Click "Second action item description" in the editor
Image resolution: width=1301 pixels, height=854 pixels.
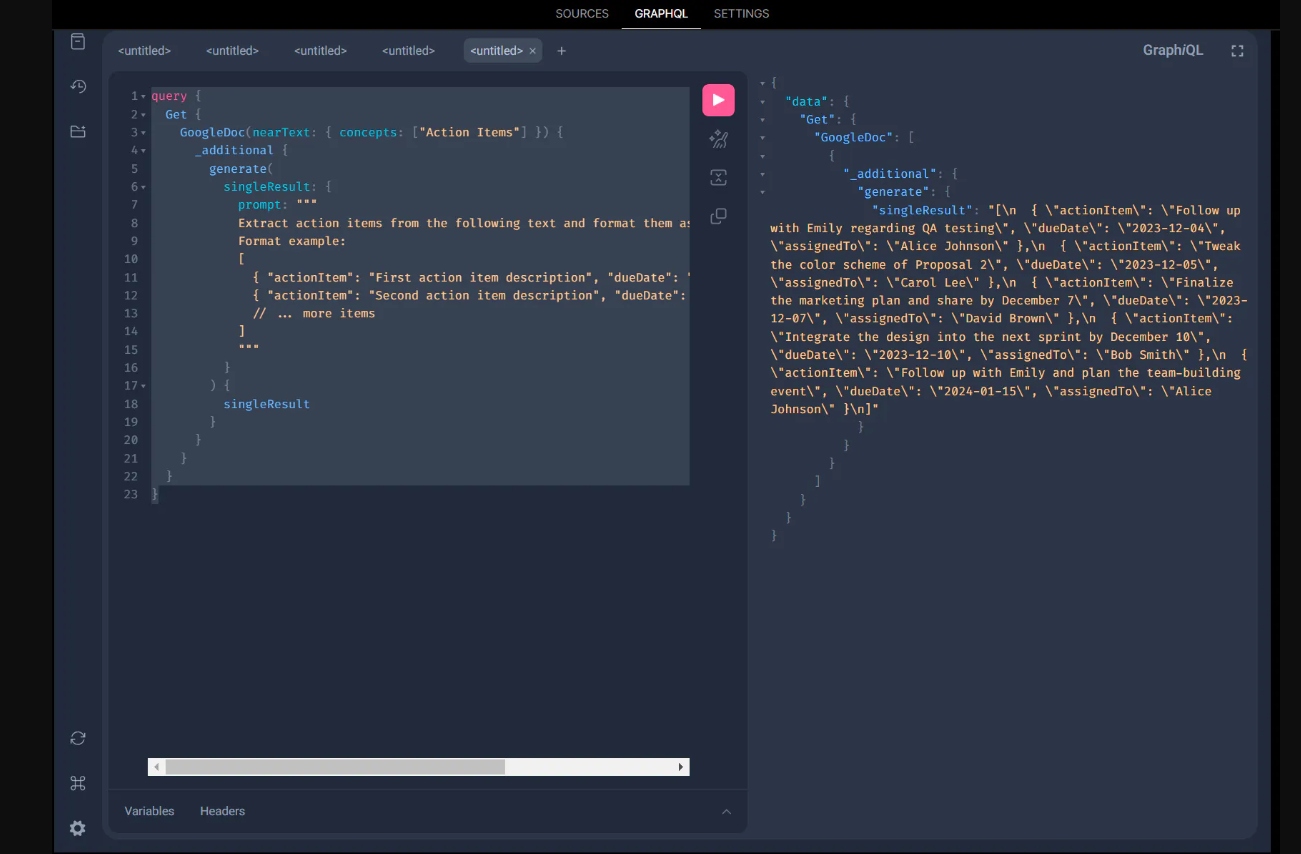482,295
